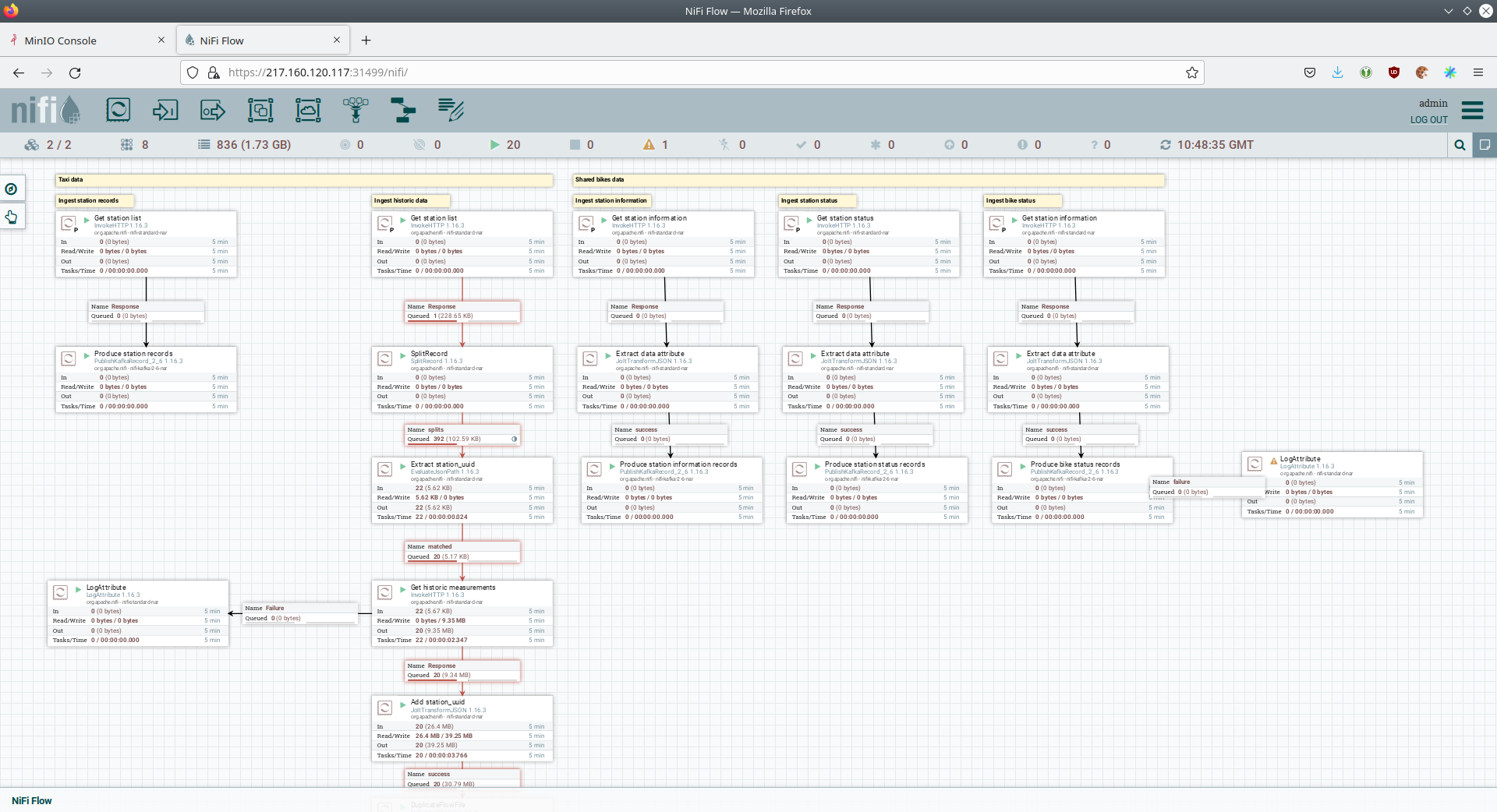Image resolution: width=1497 pixels, height=812 pixels.
Task: Expand the Navigate palette on left
Action: [x=12, y=189]
